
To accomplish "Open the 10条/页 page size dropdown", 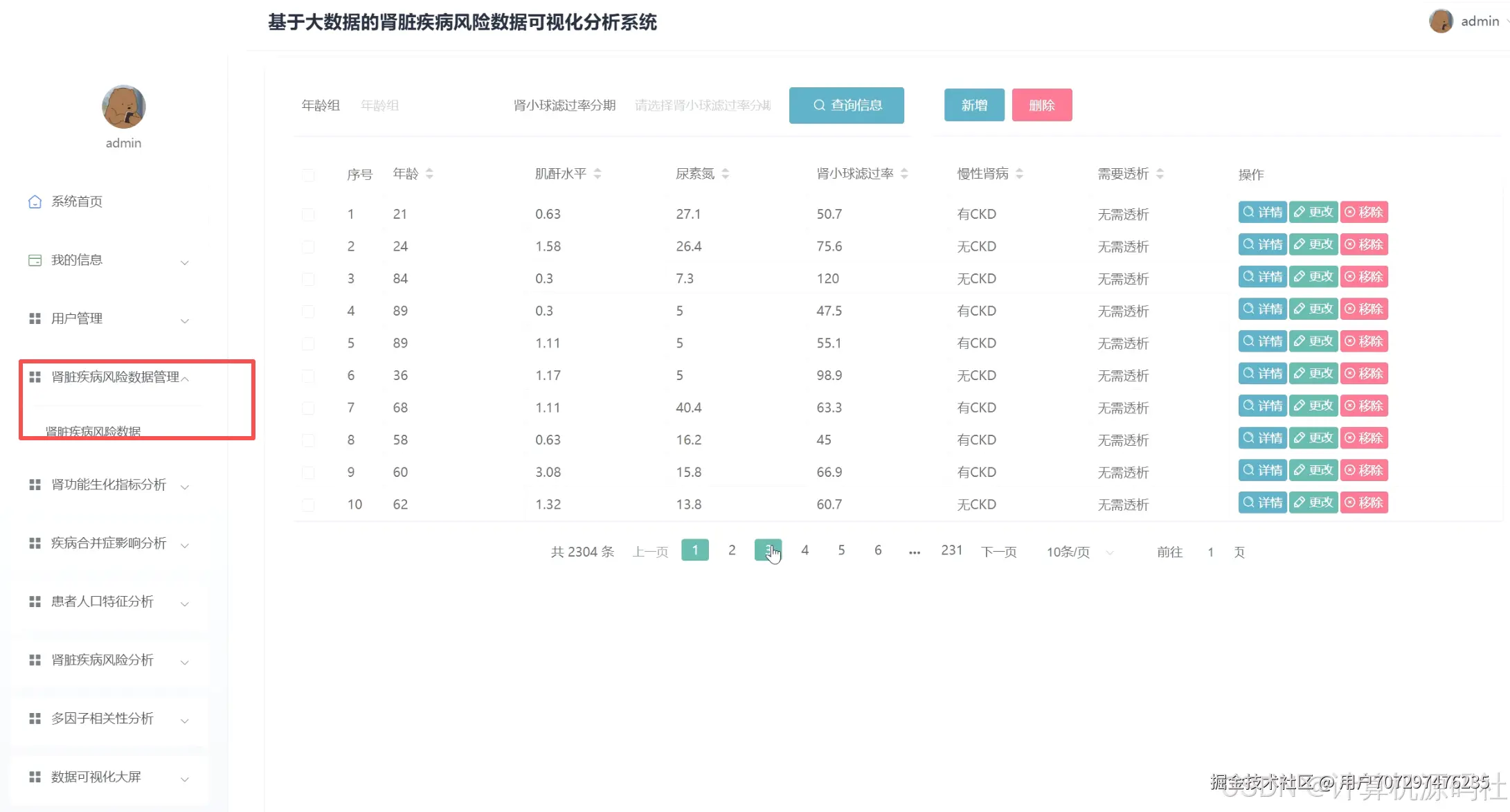I will (1077, 552).
